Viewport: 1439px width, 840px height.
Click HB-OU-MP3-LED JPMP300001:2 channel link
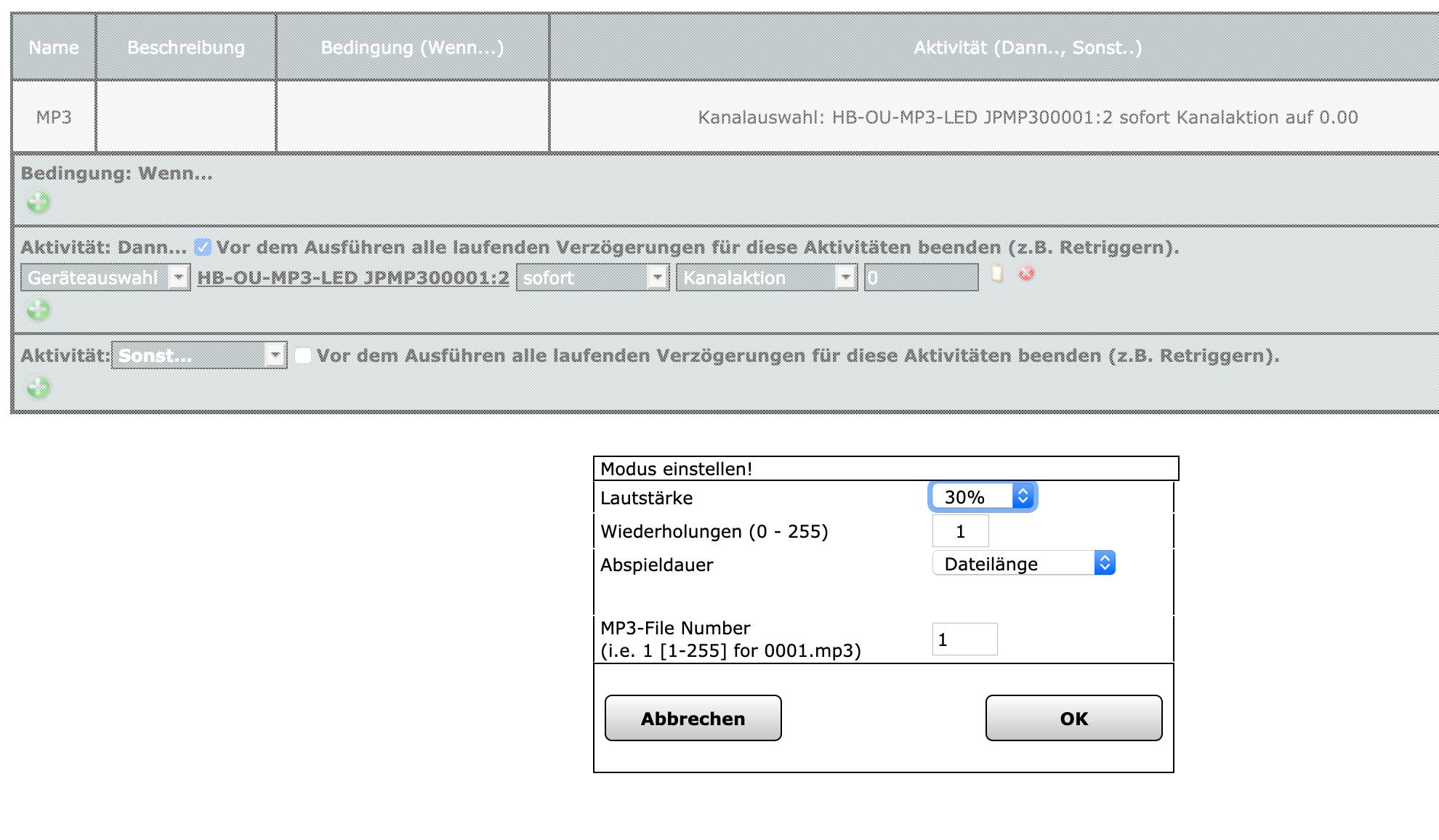(353, 278)
